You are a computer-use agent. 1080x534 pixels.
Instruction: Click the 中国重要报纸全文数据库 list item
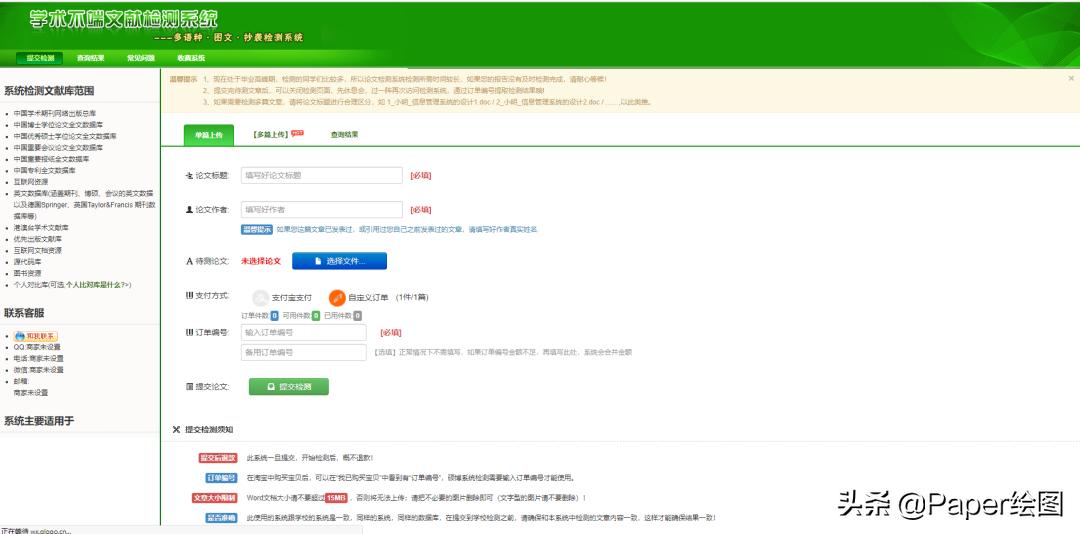[x=52, y=158]
